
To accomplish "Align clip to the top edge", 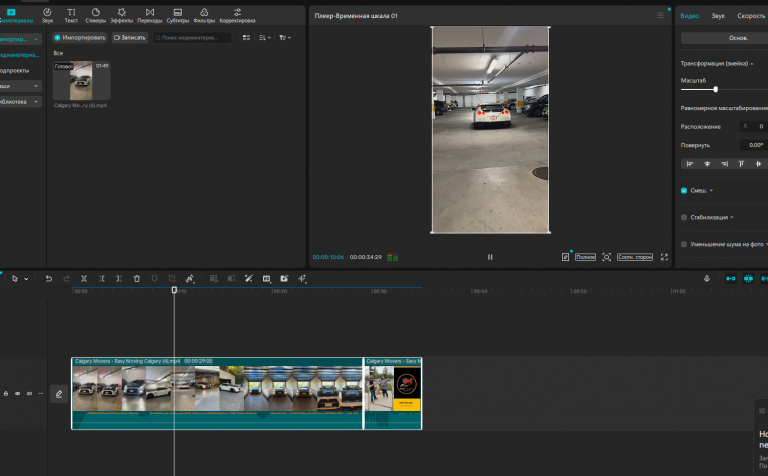I will [x=741, y=164].
